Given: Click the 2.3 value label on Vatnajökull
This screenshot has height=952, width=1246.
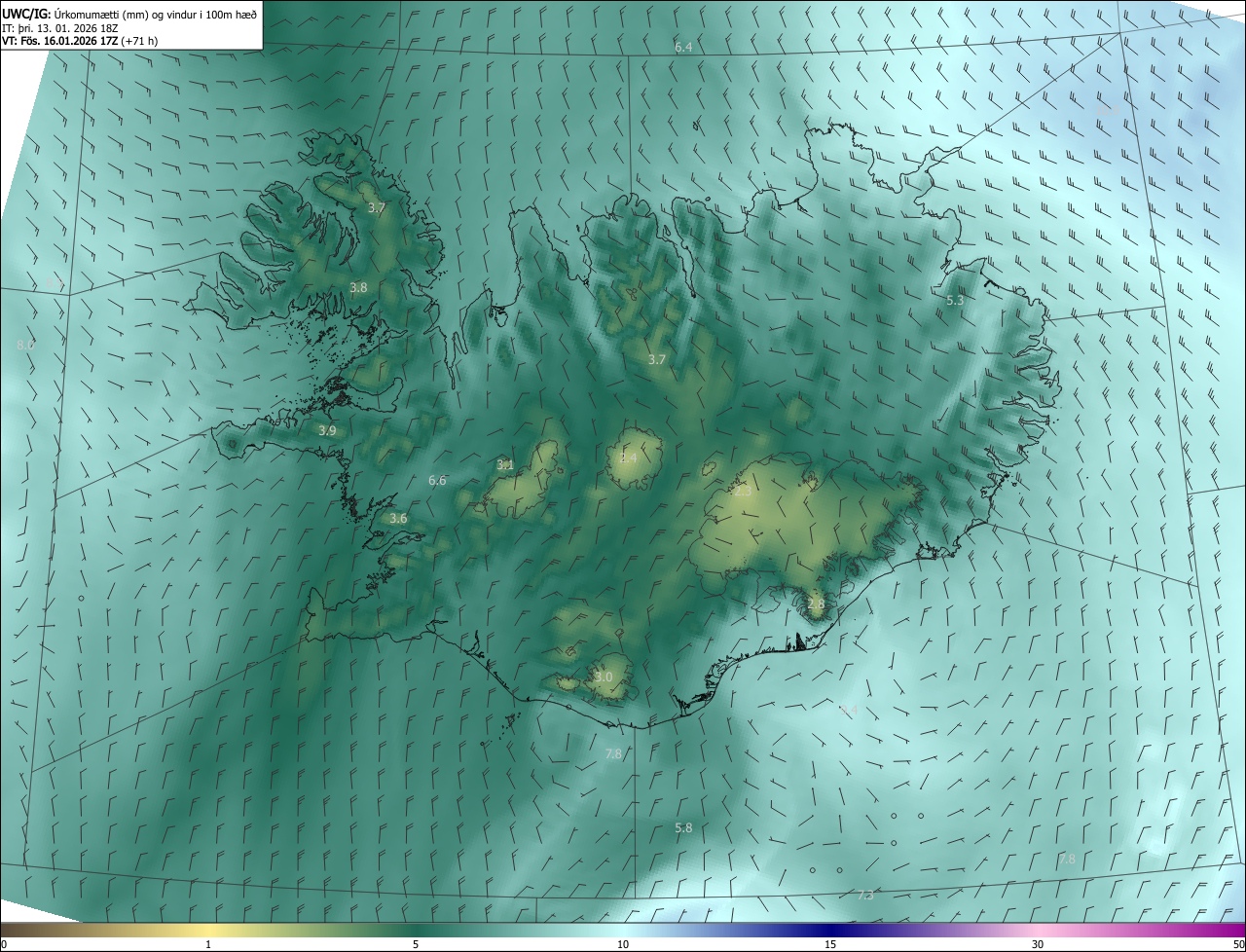Looking at the screenshot, I should click(x=742, y=492).
